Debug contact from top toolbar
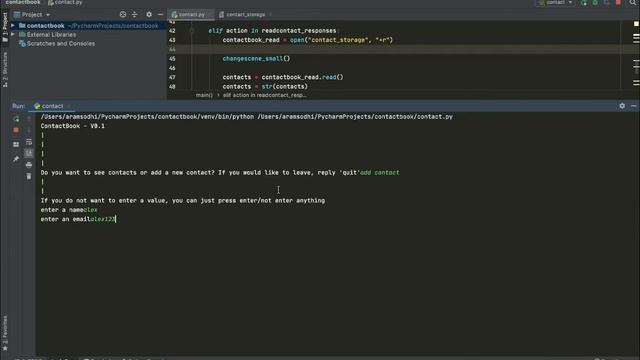This screenshot has width=640, height=360. [595, 2]
